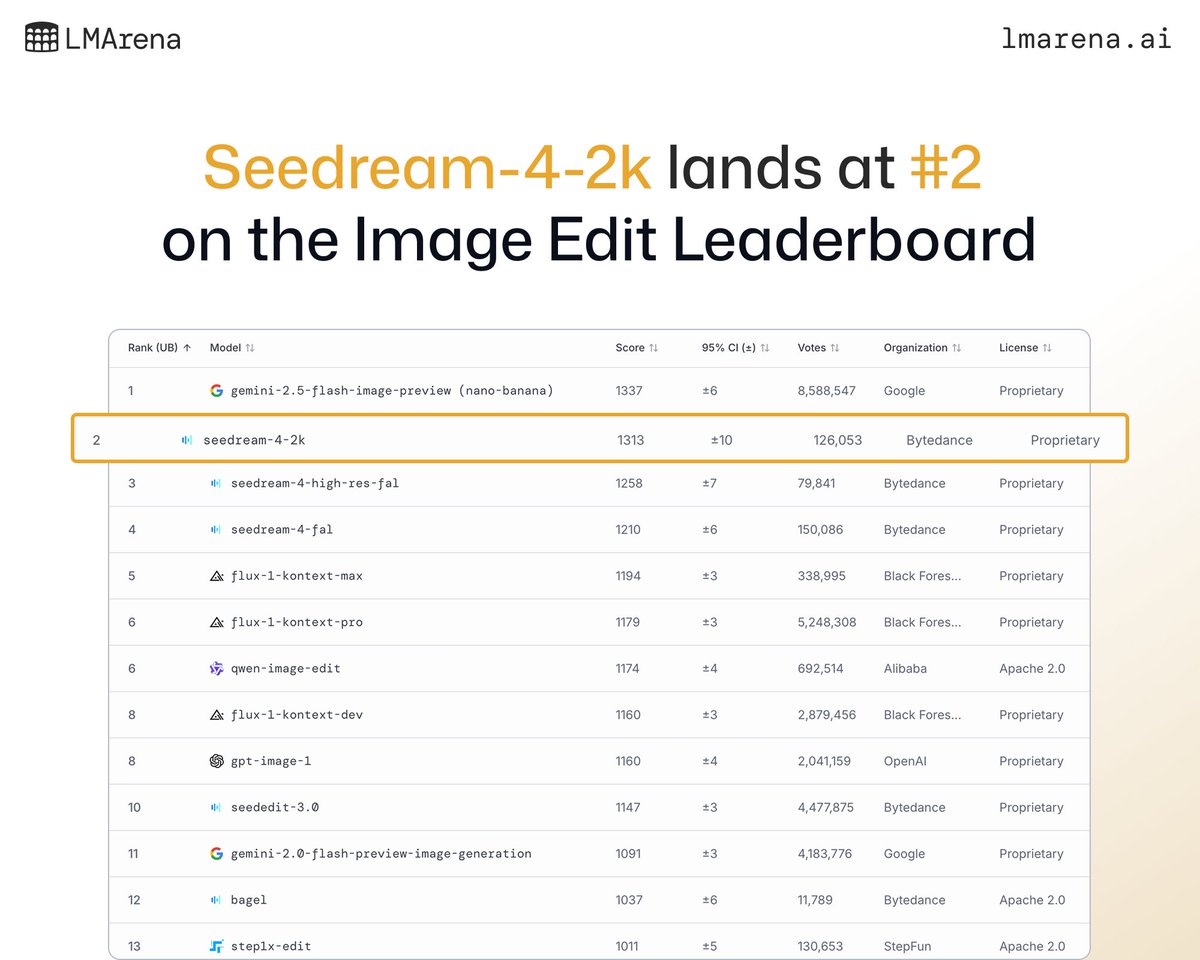Screen dimensions: 1200x960
Task: Click the score value 1258
Action: coord(629,483)
